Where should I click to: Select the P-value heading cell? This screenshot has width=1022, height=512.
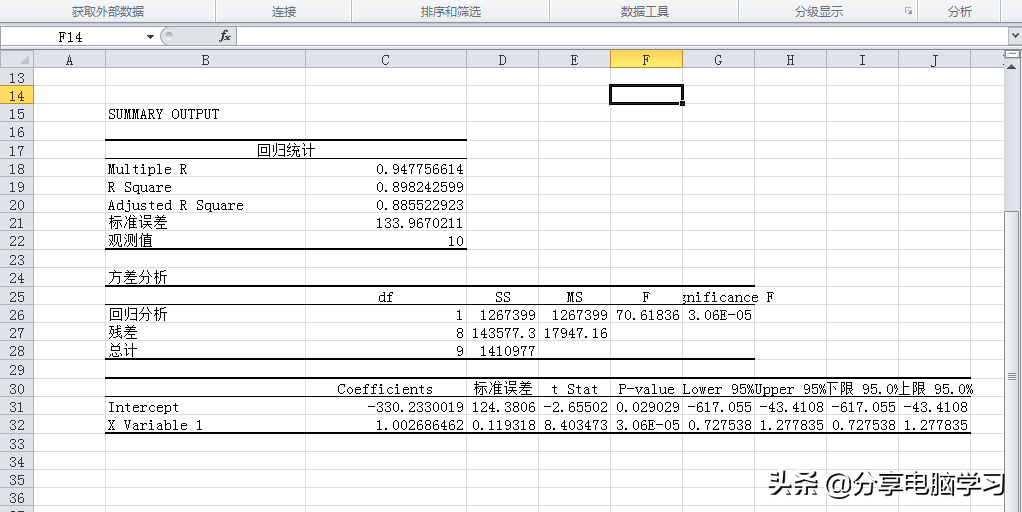pyautogui.click(x=647, y=389)
